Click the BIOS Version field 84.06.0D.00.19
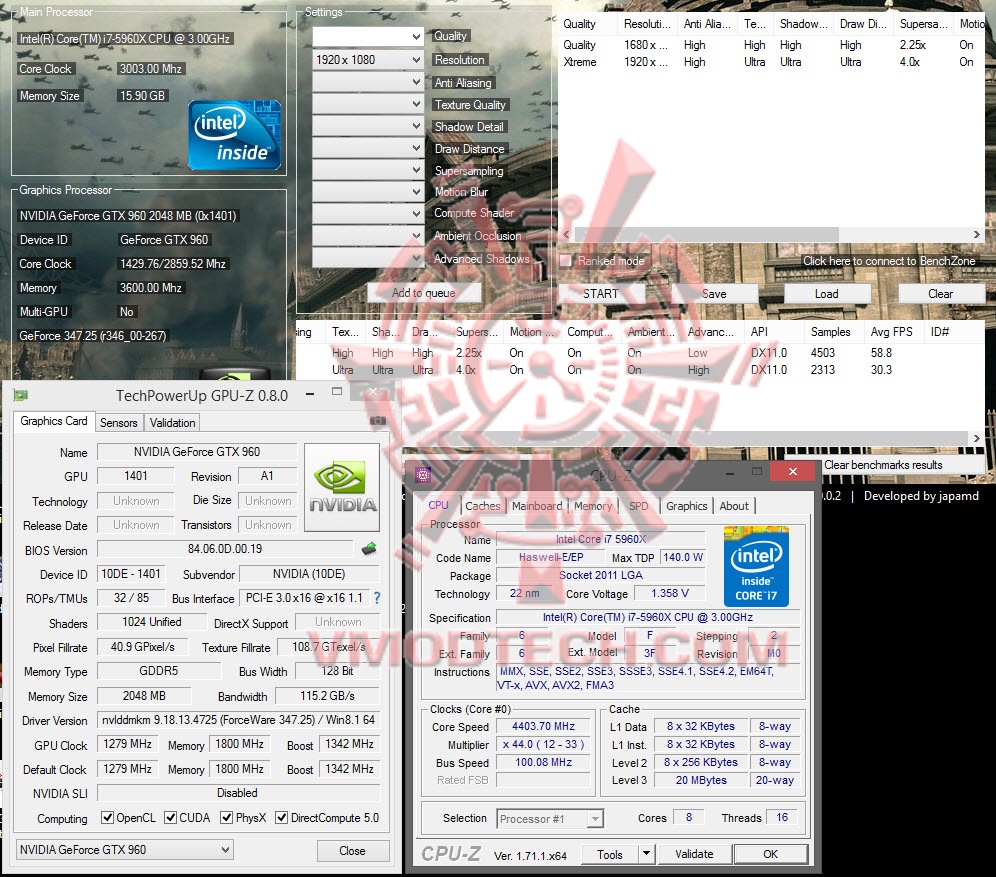This screenshot has width=996, height=877. [225, 549]
